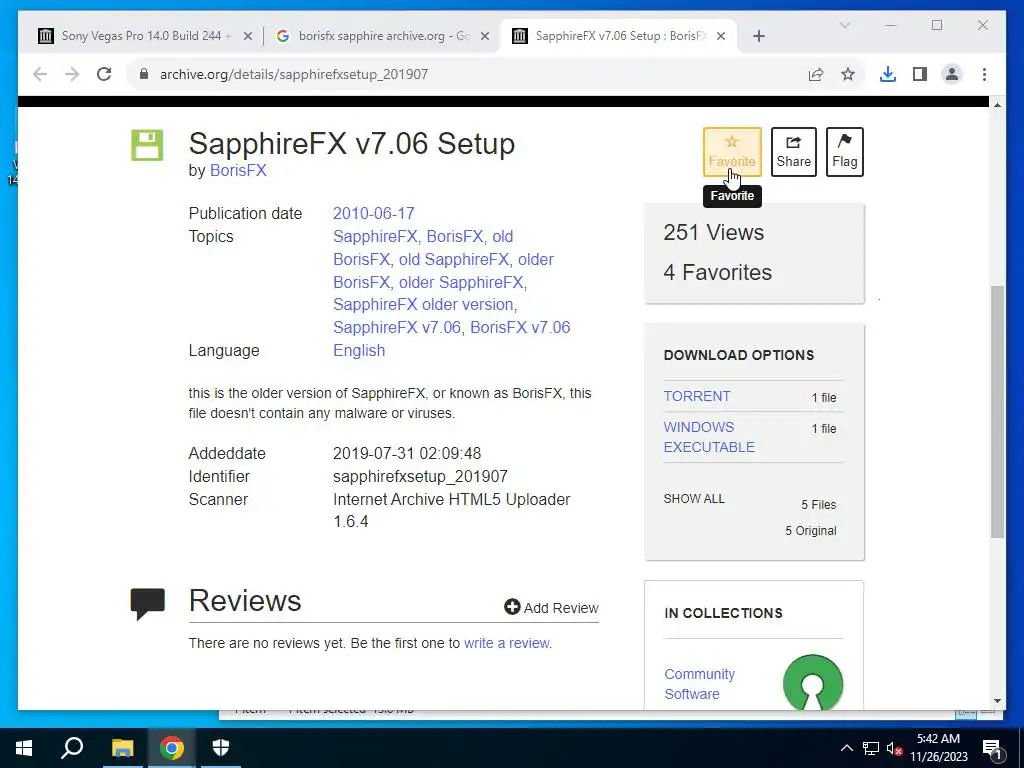Close the SapphireFX v7.06 Setup tab

point(721,37)
